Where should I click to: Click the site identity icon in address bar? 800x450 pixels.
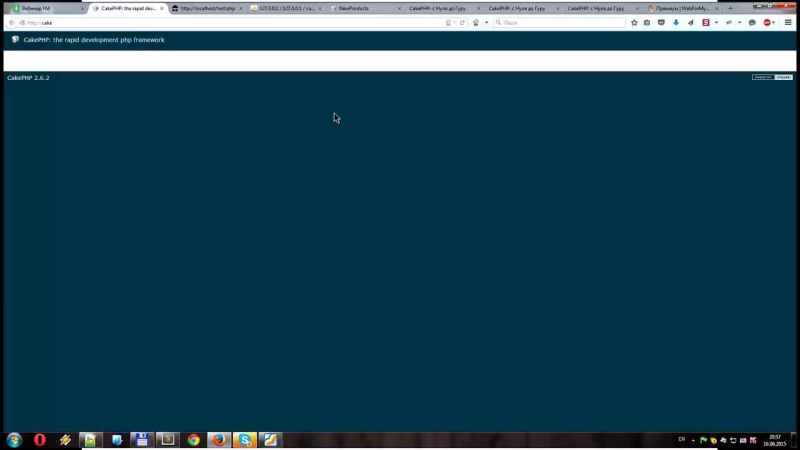[x=22, y=23]
